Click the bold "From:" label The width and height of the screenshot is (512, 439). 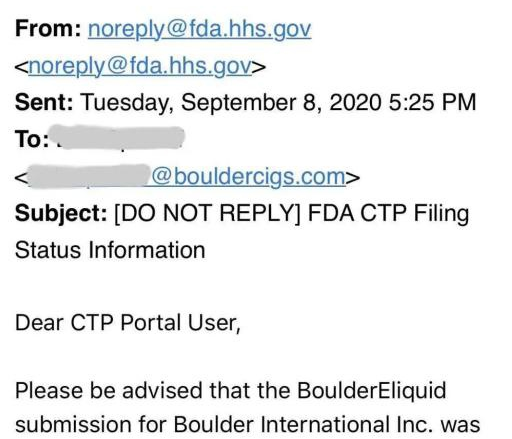coord(48,28)
